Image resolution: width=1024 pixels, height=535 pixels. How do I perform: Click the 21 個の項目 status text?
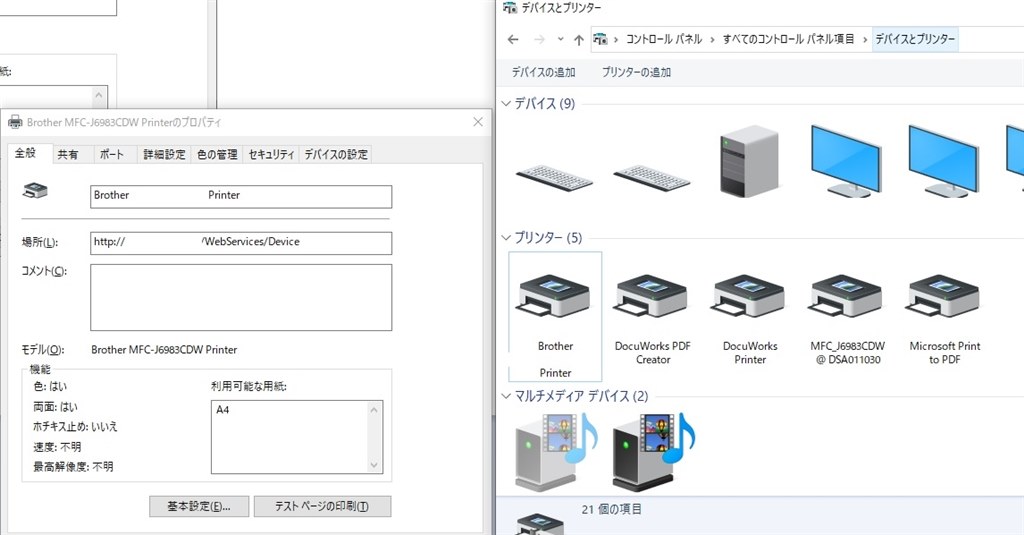pyautogui.click(x=611, y=510)
